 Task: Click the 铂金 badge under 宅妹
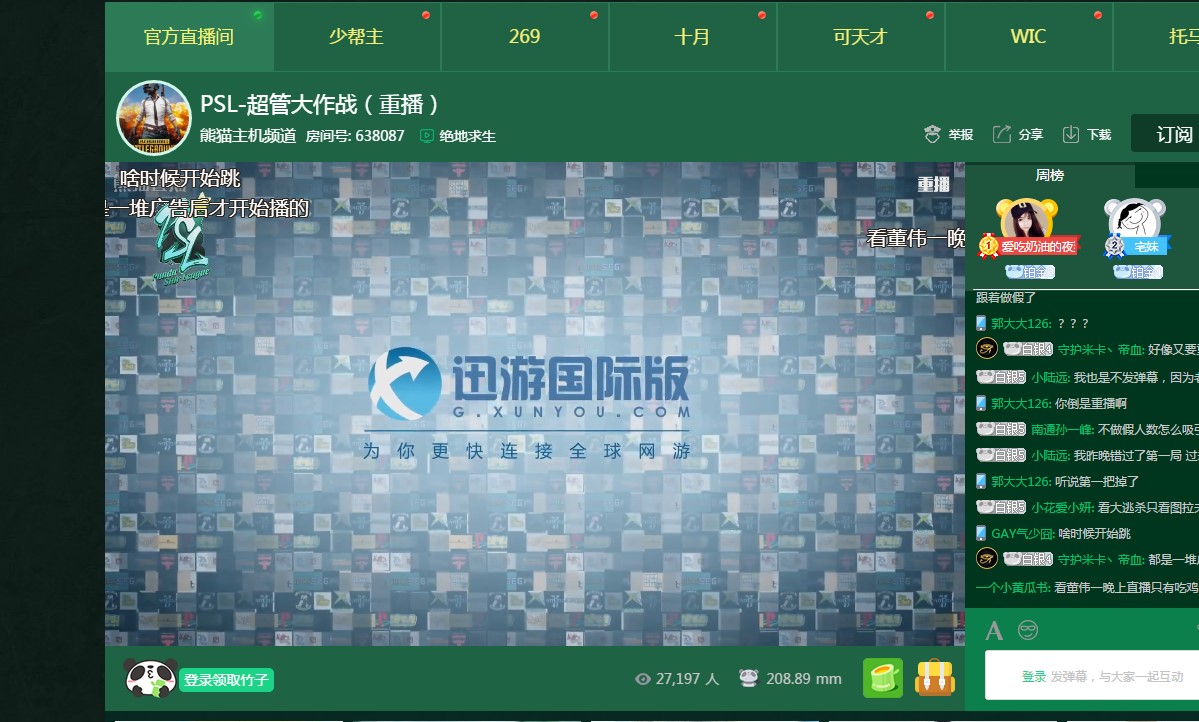click(1138, 272)
